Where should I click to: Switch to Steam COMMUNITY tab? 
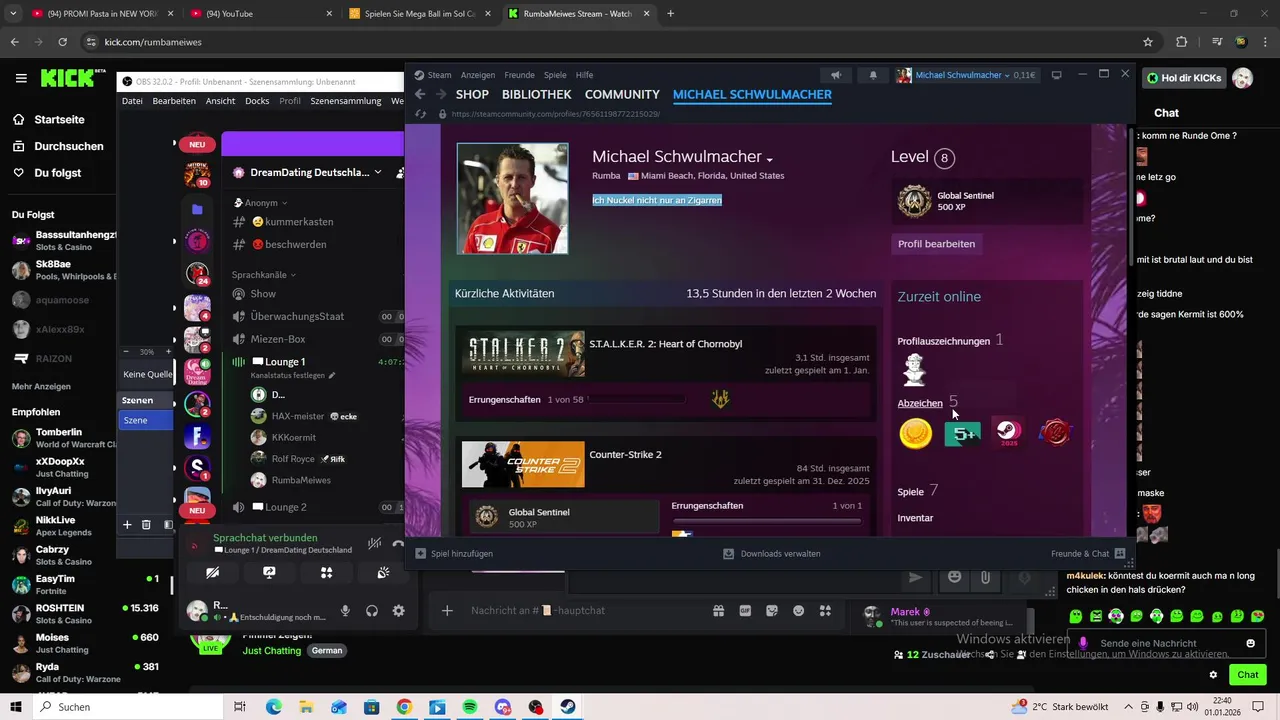(622, 94)
